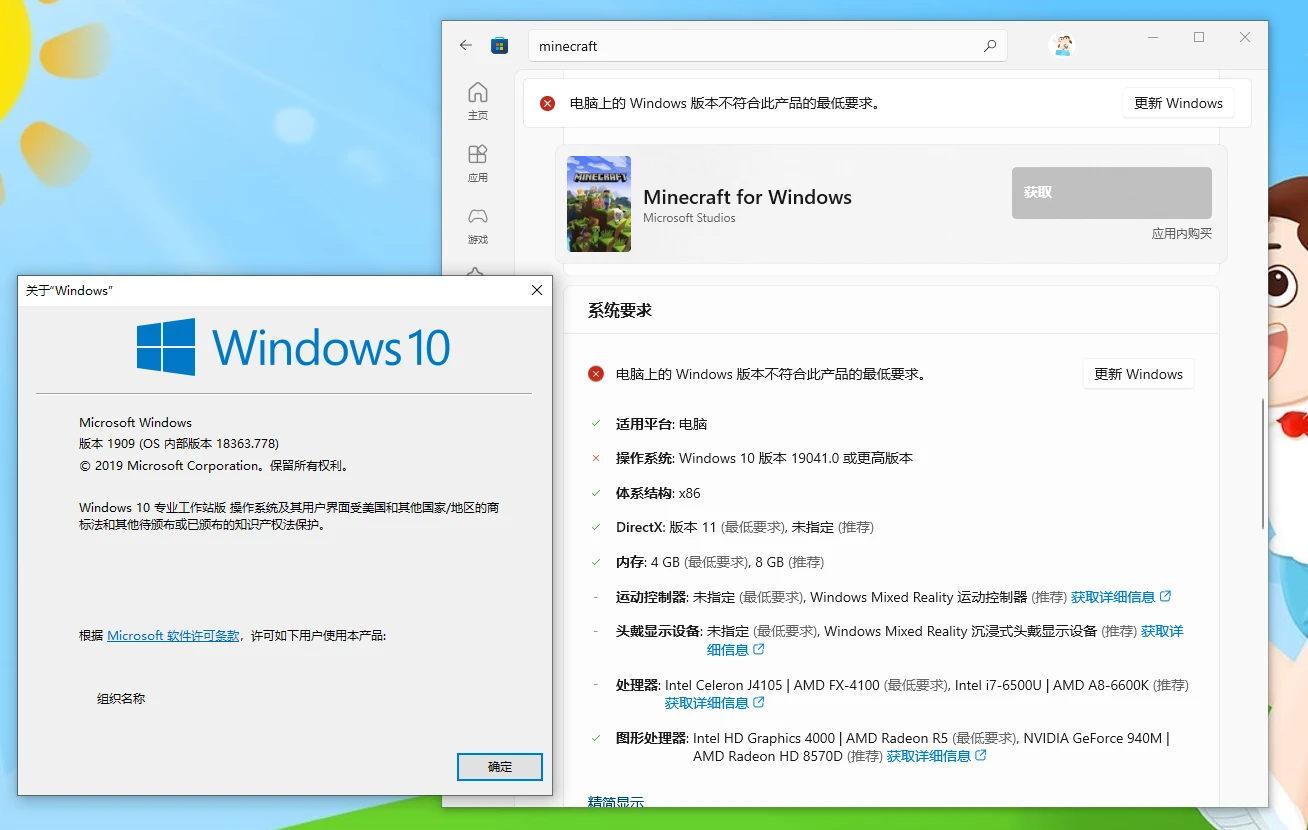
Task: Click the grayed-out 获取 button
Action: [1111, 192]
